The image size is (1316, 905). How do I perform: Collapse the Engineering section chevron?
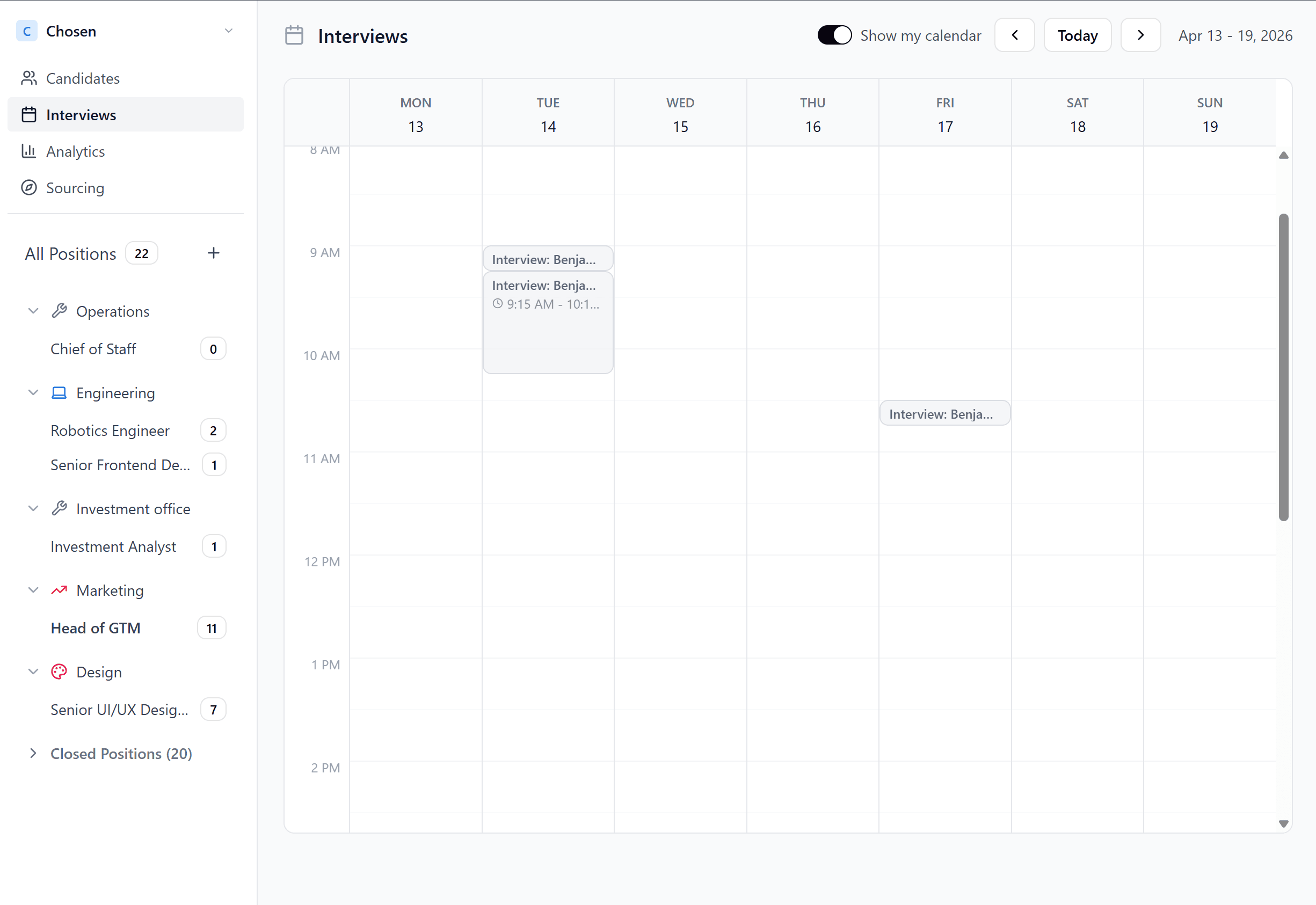pos(33,392)
